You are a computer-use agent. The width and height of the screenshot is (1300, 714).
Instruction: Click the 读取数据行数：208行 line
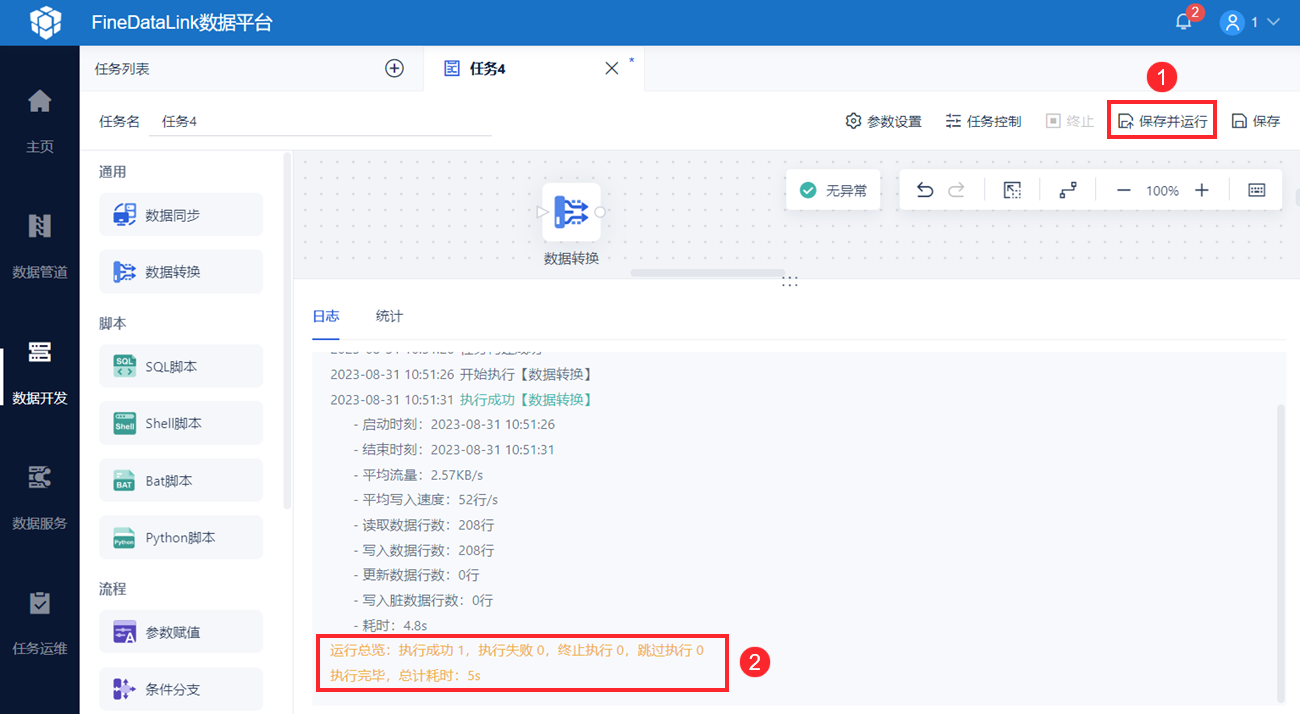[x=423, y=525]
